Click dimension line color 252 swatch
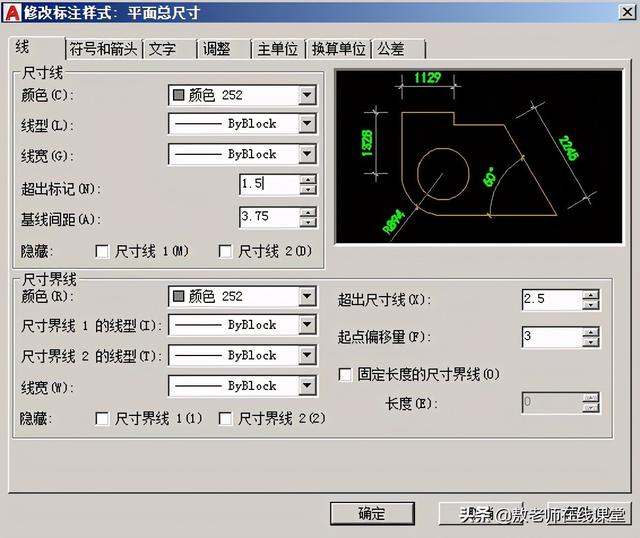The image size is (640, 538). 178,95
